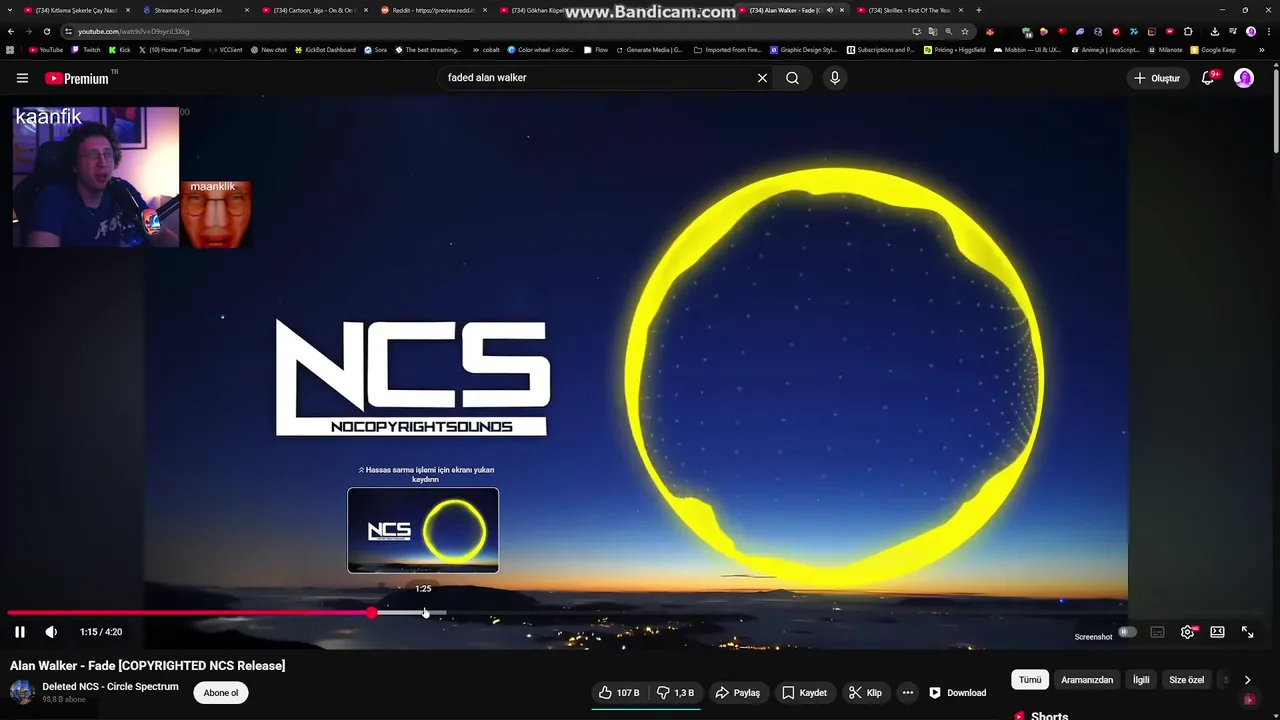The image size is (1280, 720).
Task: Select the Aramanızdan filter chip
Action: tap(1087, 680)
